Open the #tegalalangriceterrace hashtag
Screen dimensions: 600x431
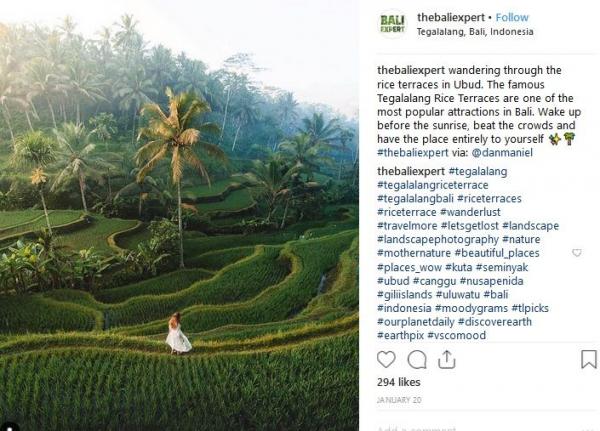pos(432,185)
